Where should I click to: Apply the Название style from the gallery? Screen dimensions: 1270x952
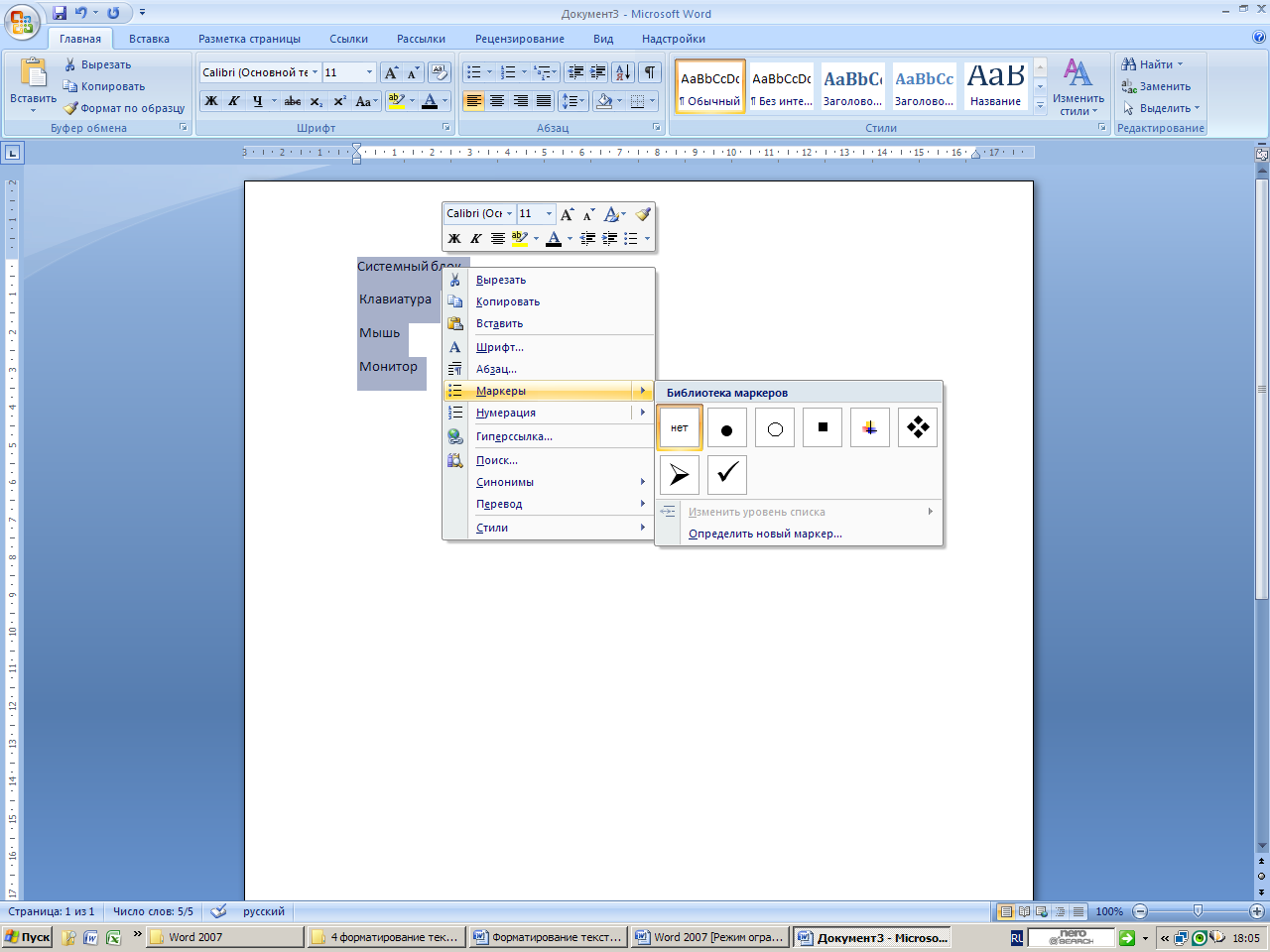[996, 86]
